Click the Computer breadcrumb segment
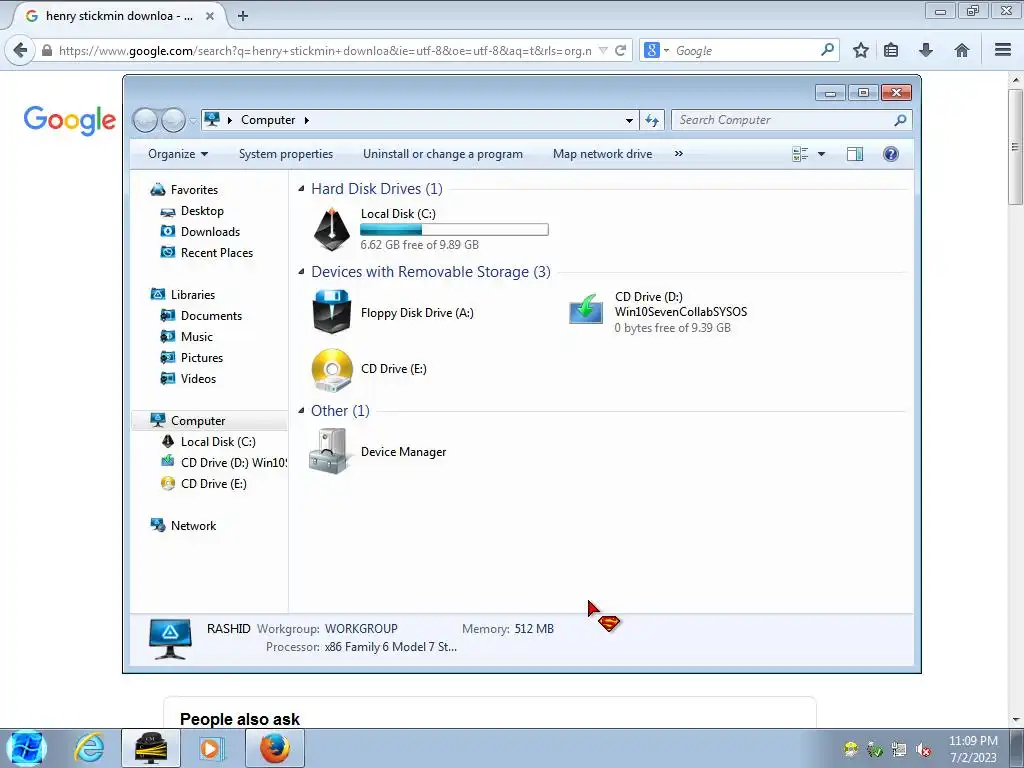The image size is (1024, 768). [x=268, y=120]
